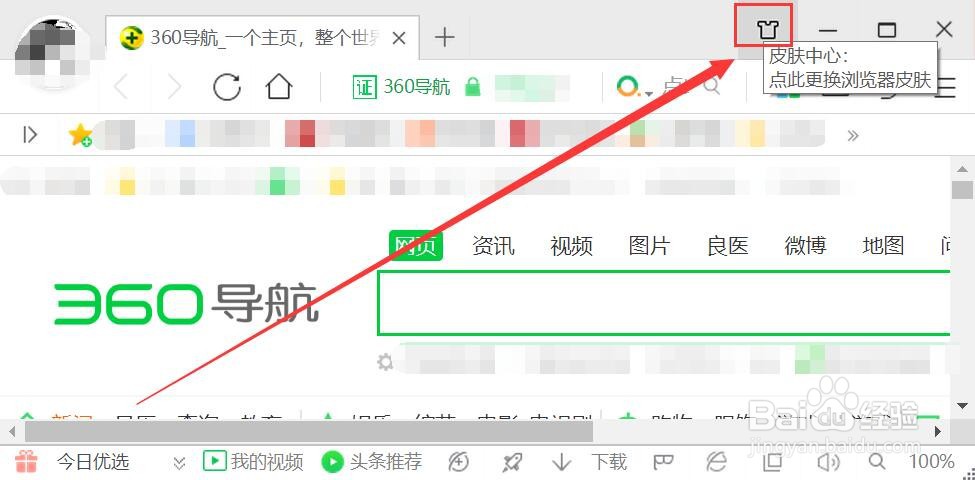
Task: Click the vertical scrollbar up arrow
Action: (962, 168)
